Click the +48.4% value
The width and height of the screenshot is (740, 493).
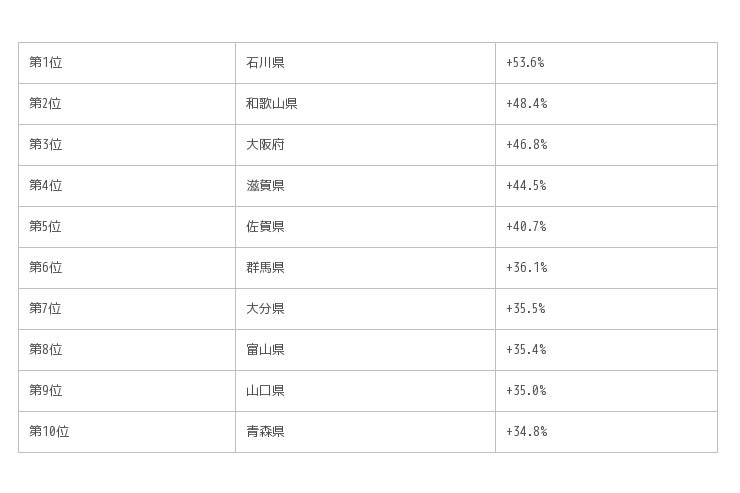click(x=526, y=104)
